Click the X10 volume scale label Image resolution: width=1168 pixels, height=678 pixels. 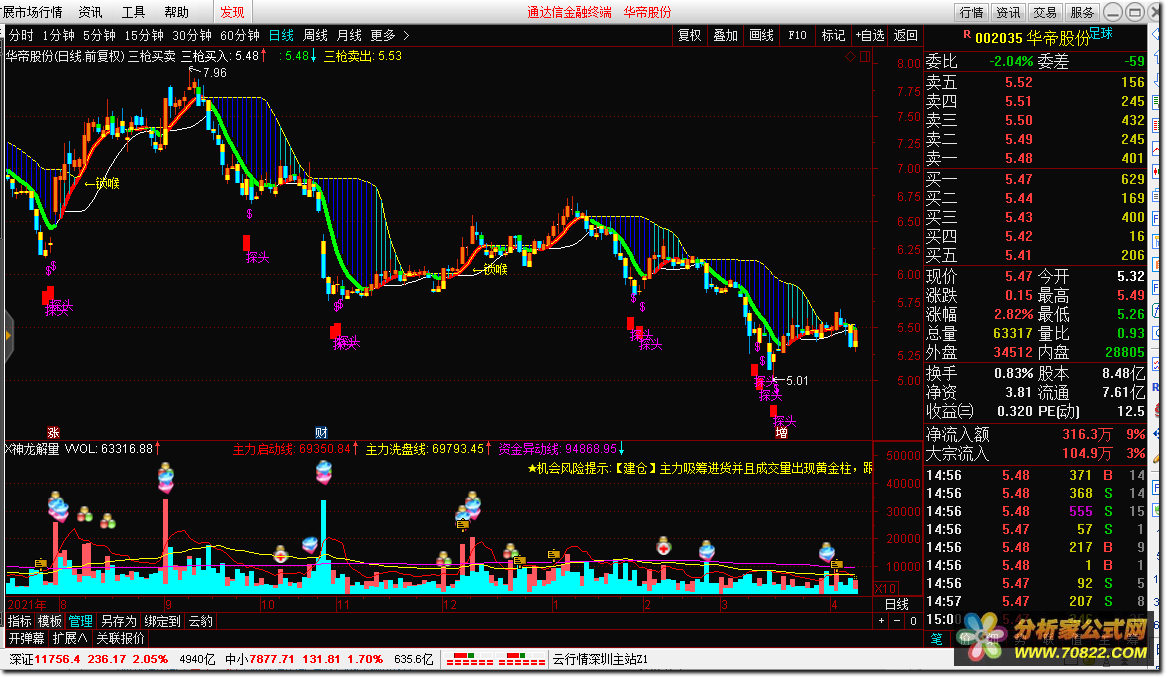click(885, 589)
